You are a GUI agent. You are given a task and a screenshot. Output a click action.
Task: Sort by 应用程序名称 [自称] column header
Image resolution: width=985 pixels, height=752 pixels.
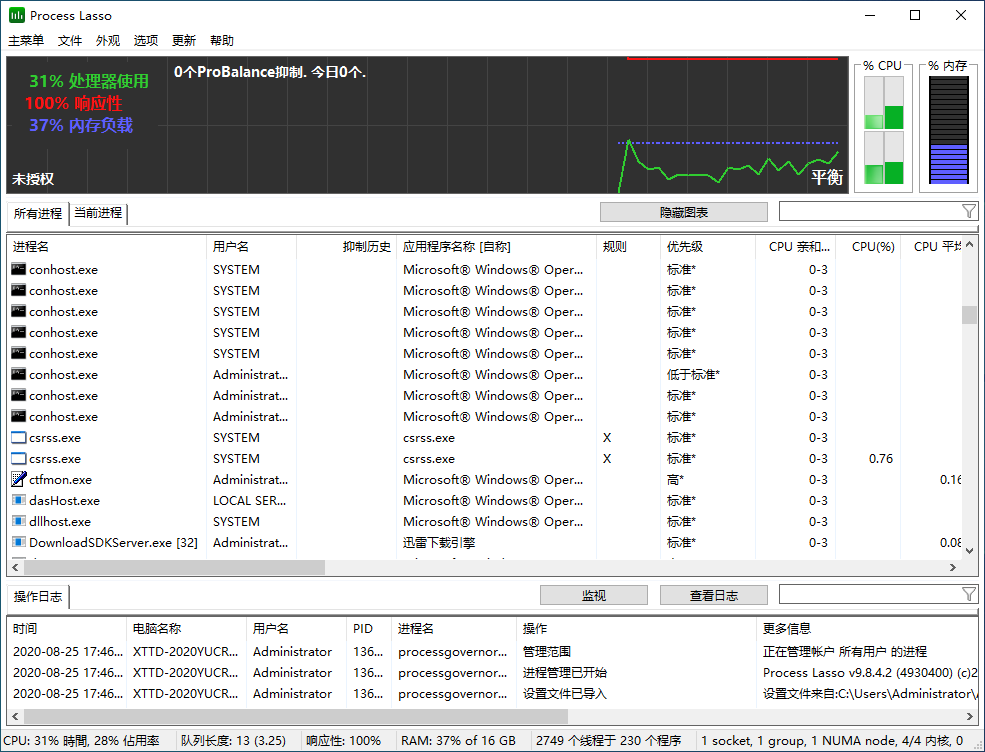[496, 247]
